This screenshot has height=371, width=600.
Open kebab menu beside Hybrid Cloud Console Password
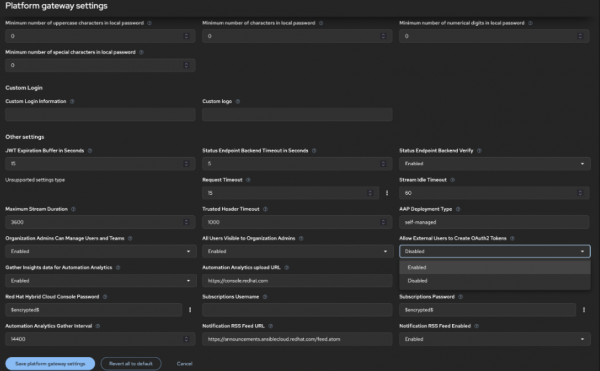coord(190,310)
